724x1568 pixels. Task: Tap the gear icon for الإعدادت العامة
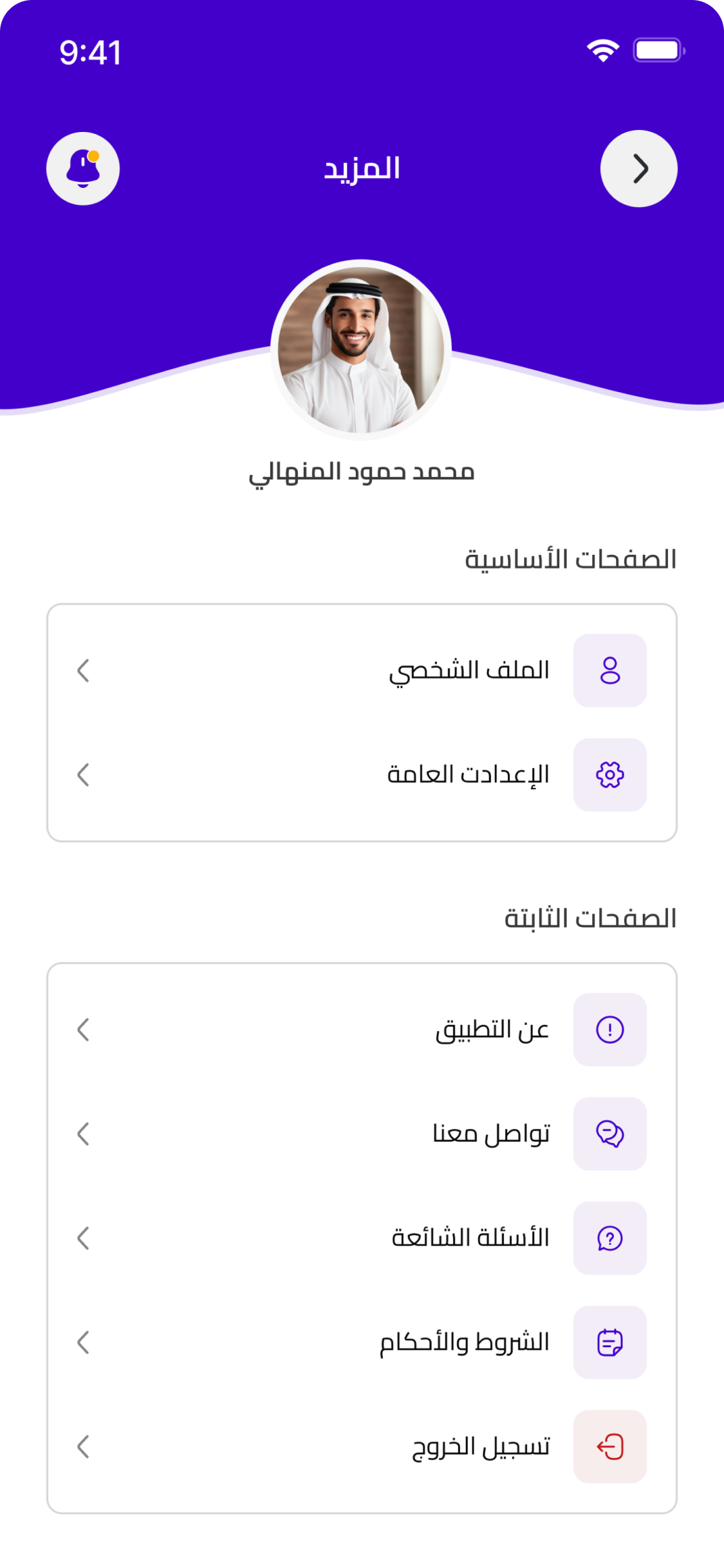609,775
